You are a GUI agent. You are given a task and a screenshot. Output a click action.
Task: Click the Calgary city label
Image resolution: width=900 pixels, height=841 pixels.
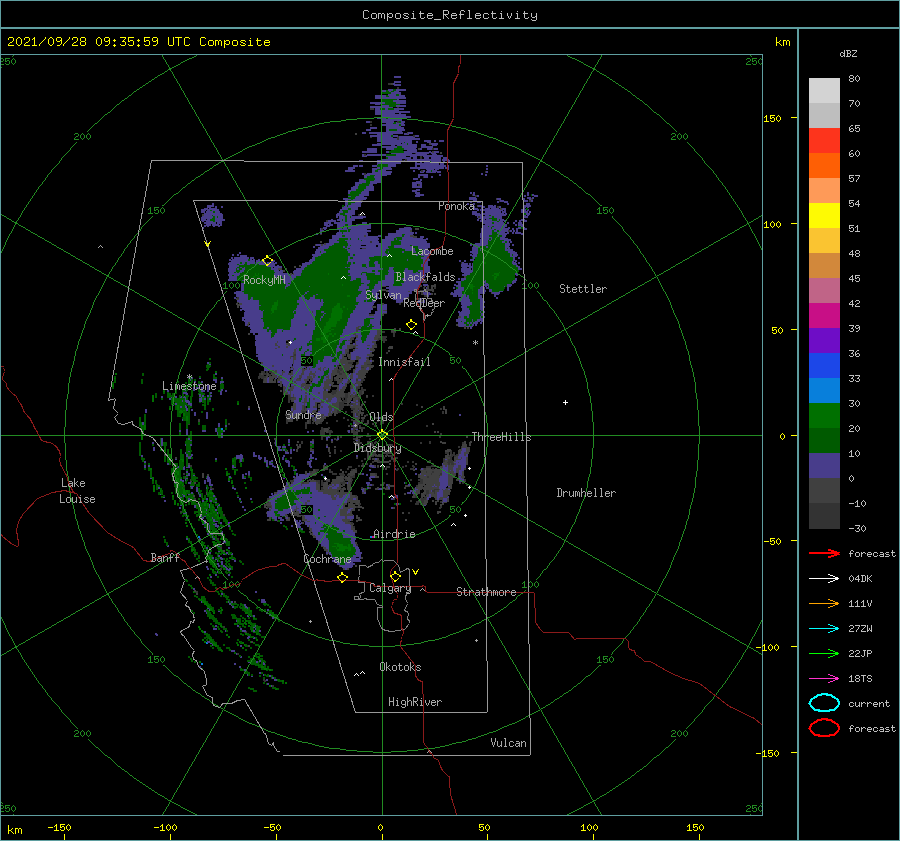click(x=390, y=588)
